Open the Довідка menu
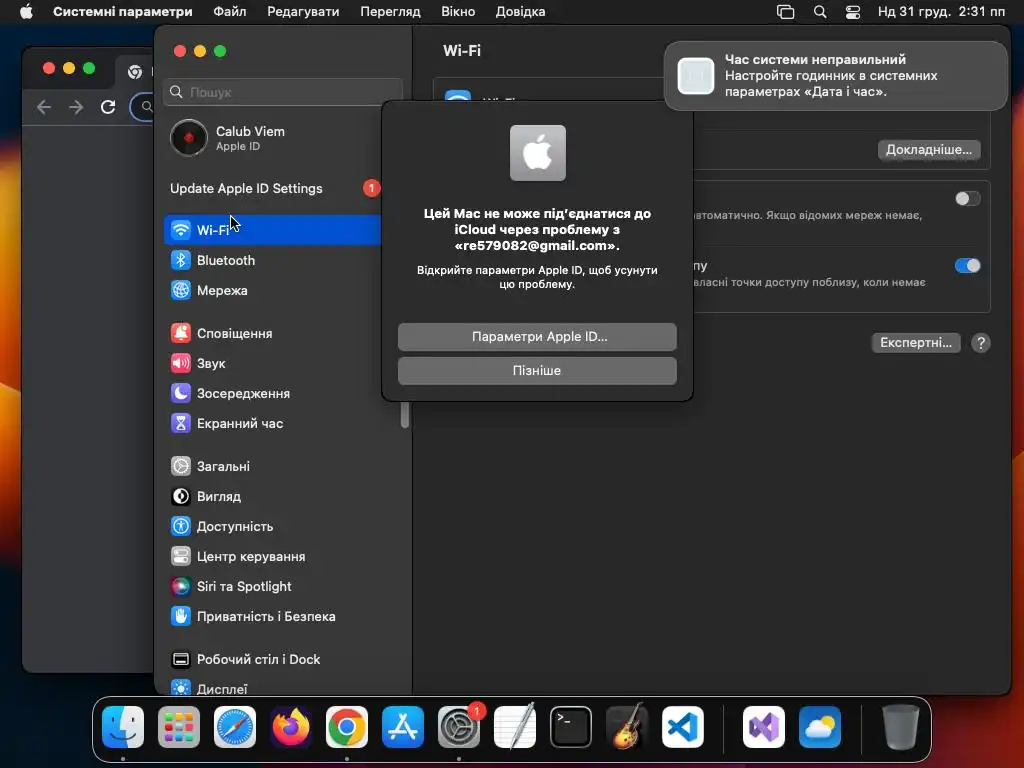The width and height of the screenshot is (1024, 768). click(x=520, y=12)
